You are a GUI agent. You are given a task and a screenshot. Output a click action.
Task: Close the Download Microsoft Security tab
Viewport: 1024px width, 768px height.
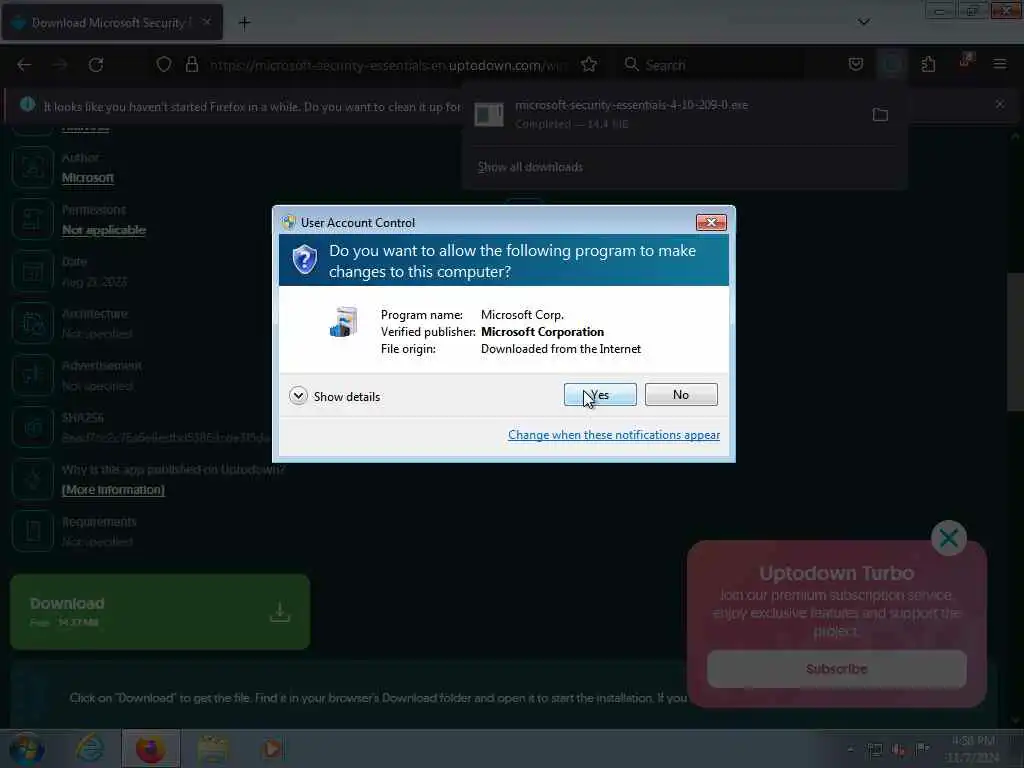[206, 22]
